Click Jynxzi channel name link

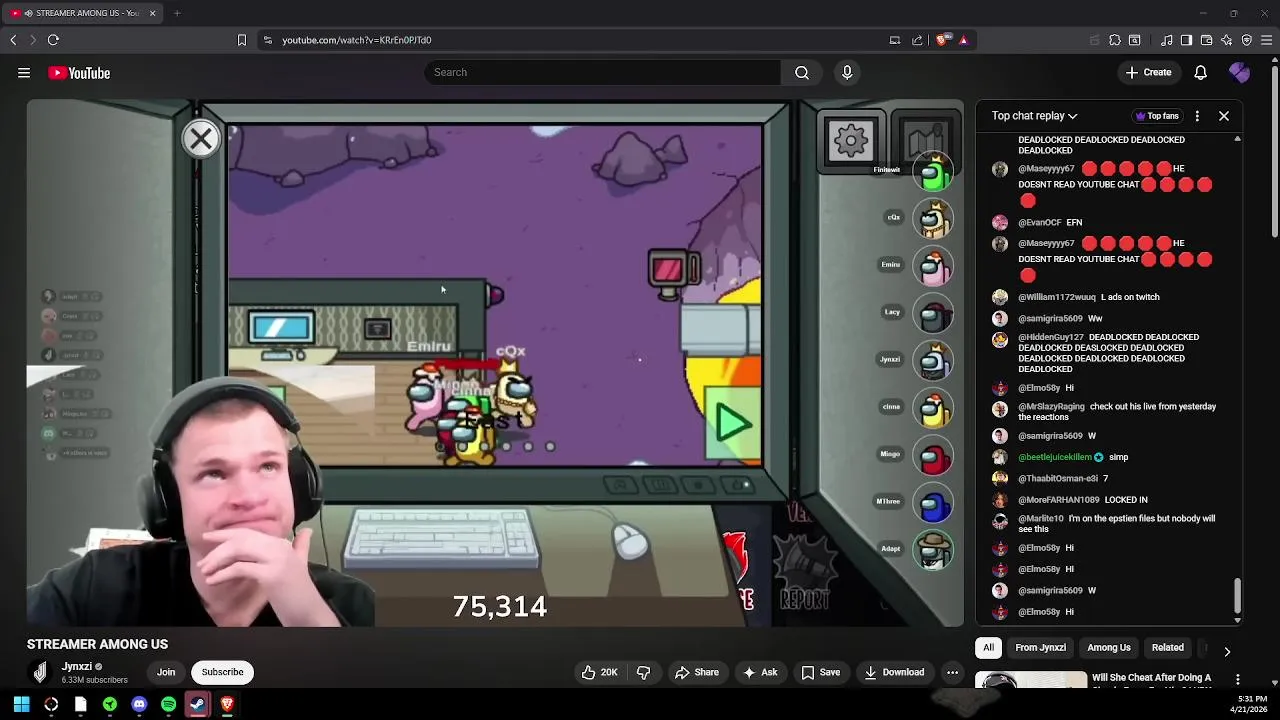click(77, 666)
